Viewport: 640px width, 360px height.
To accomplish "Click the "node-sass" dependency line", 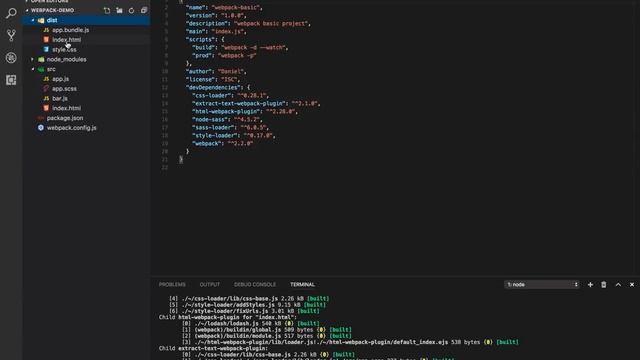I will click(227, 120).
